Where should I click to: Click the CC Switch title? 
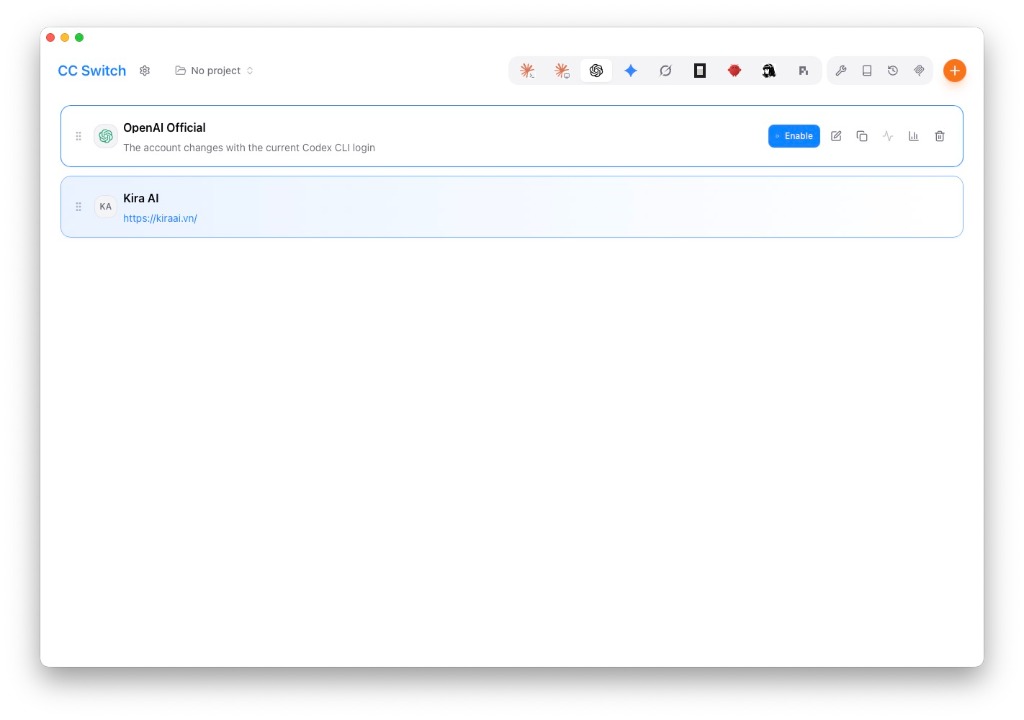[92, 71]
